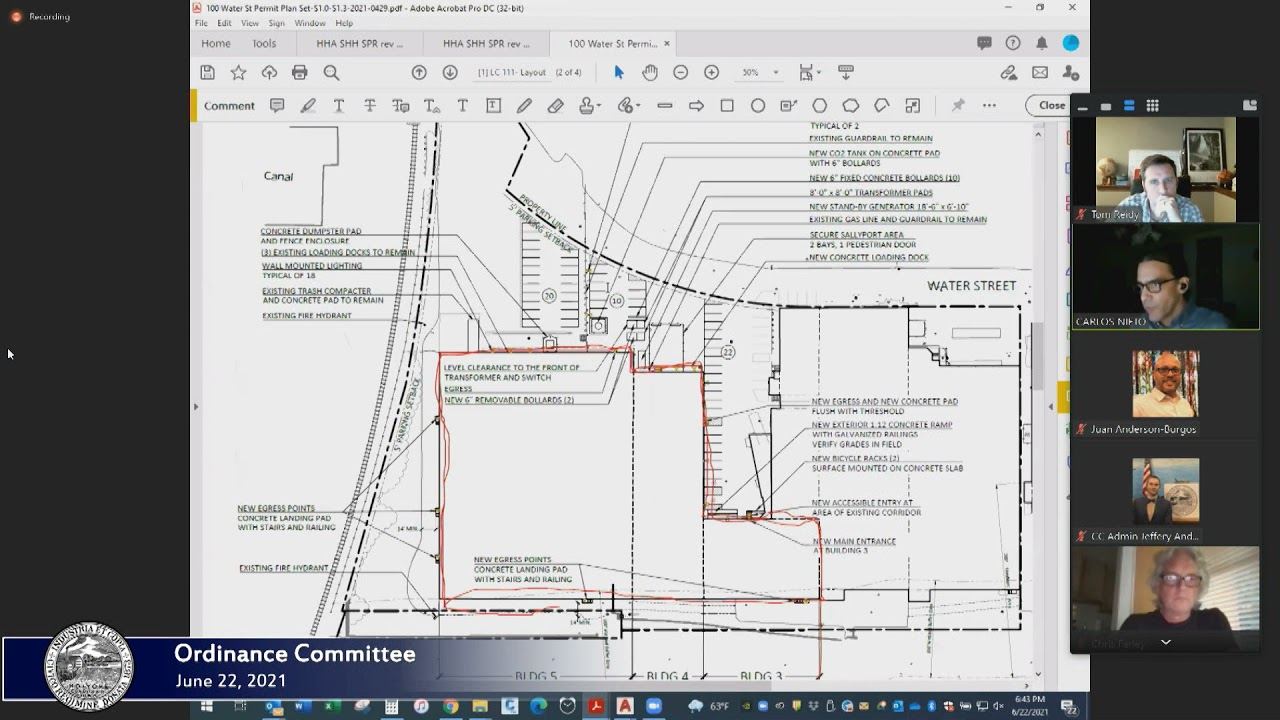1280x720 pixels.
Task: Open the notifications bell
Action: (x=1041, y=43)
